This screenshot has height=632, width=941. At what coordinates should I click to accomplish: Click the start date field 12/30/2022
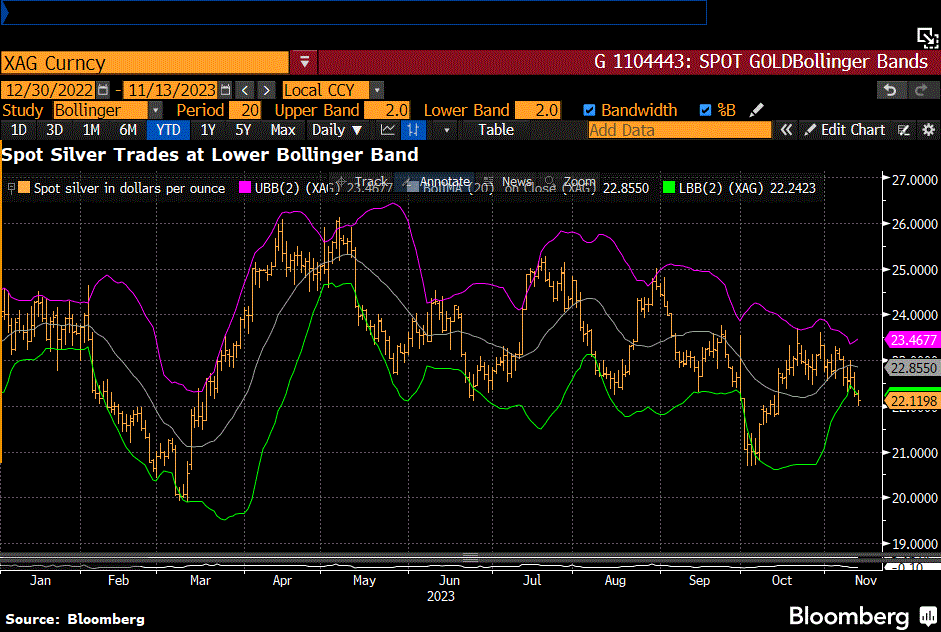pos(49,90)
